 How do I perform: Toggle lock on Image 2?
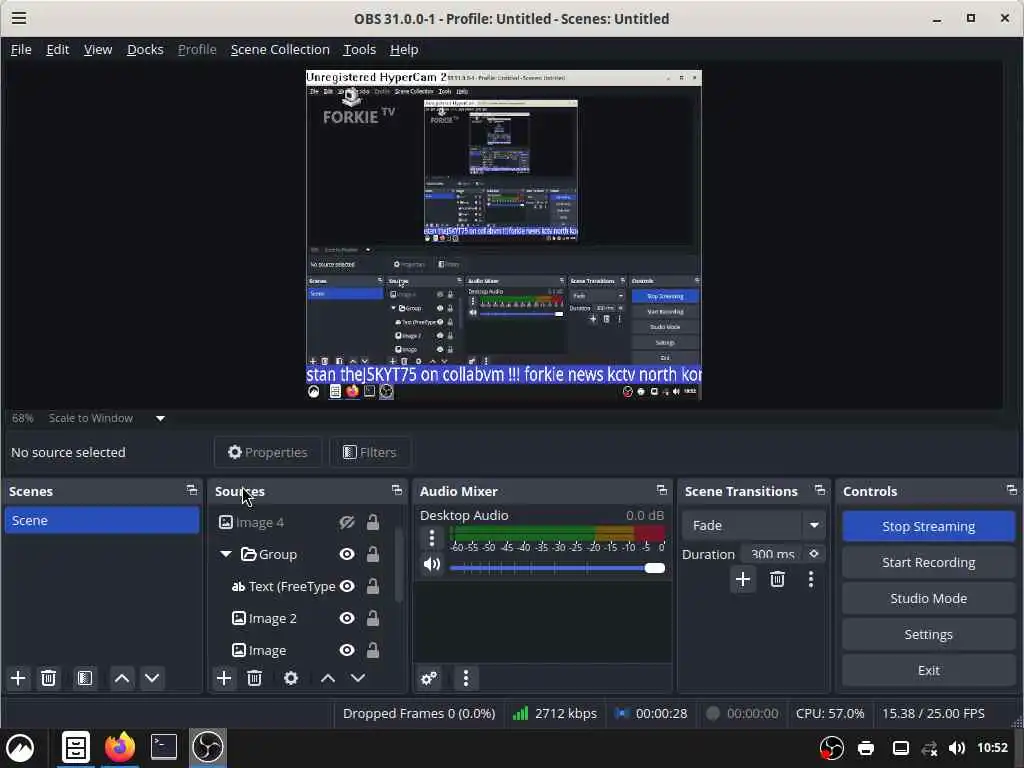pyautogui.click(x=373, y=618)
